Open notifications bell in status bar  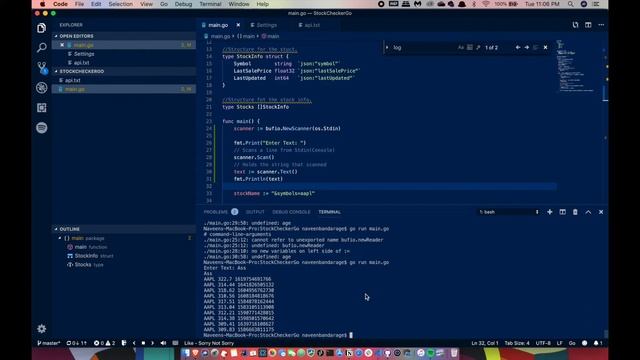point(597,343)
